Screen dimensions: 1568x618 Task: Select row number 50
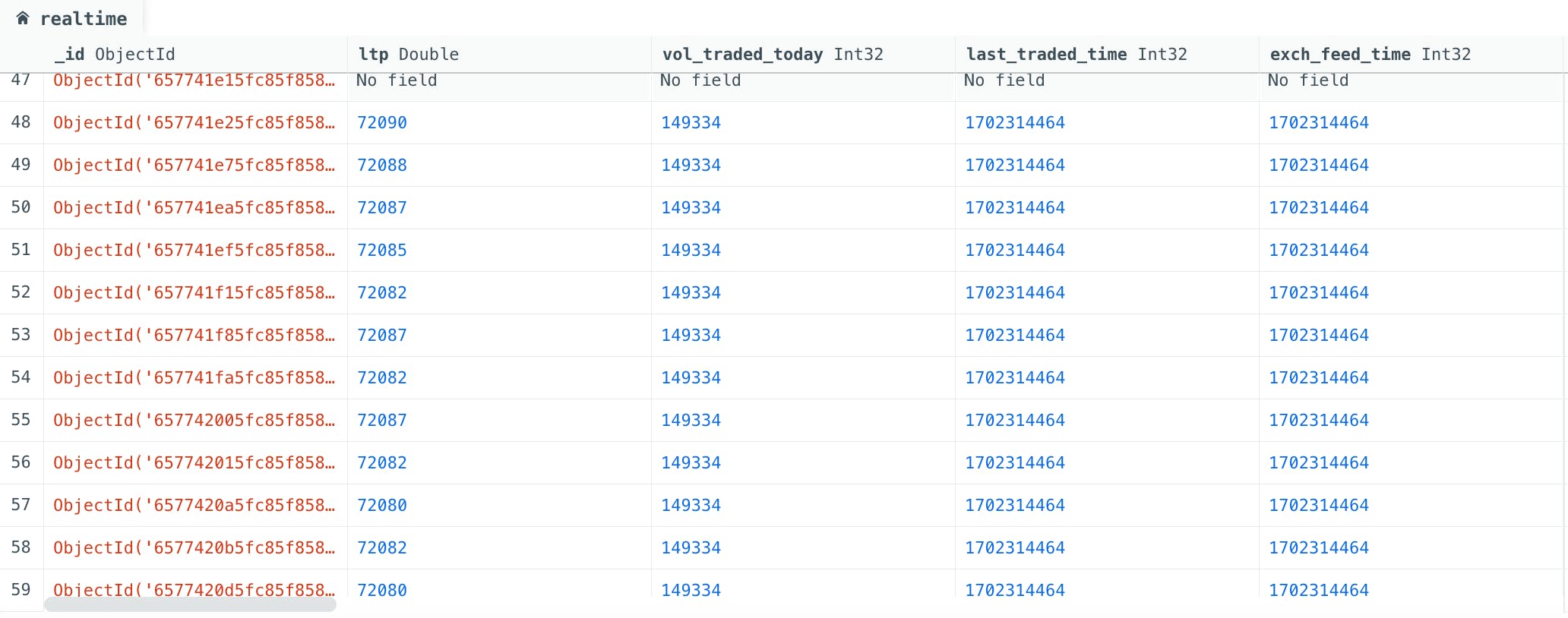tap(21, 207)
